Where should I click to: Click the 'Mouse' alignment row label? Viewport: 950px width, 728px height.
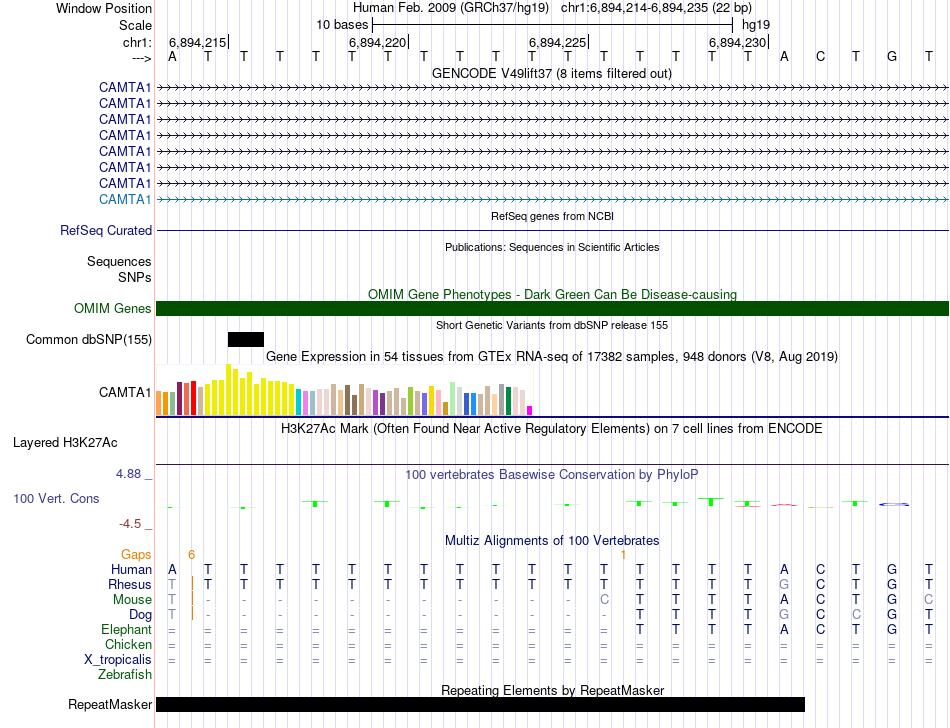(x=132, y=600)
